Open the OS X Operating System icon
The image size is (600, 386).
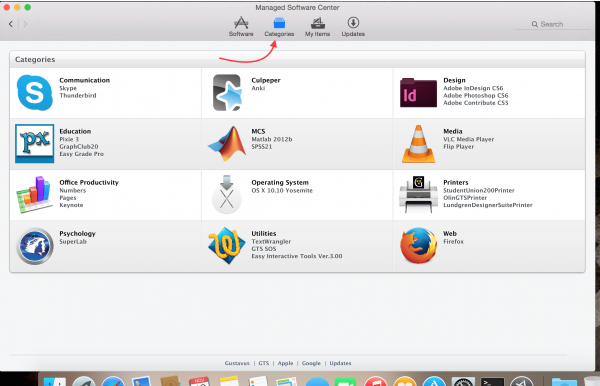click(227, 194)
